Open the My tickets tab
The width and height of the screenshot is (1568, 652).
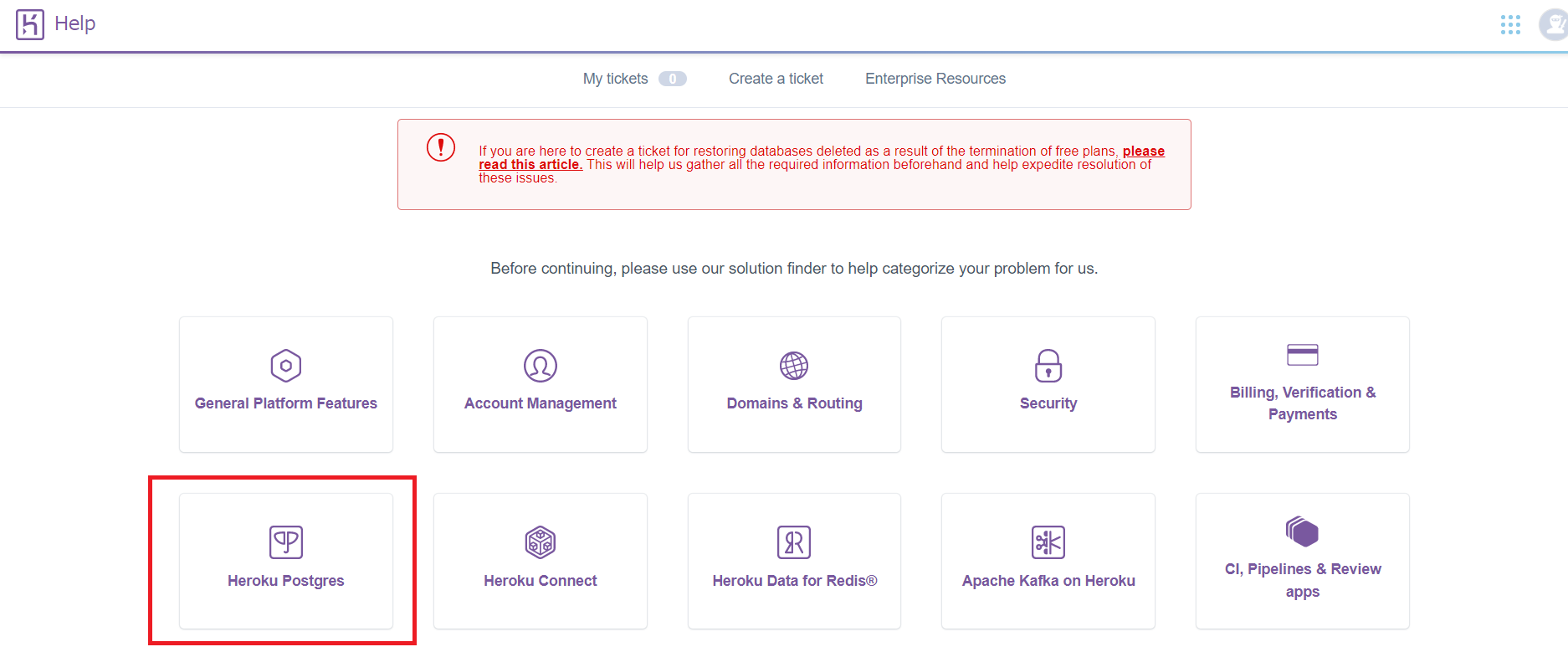click(616, 79)
